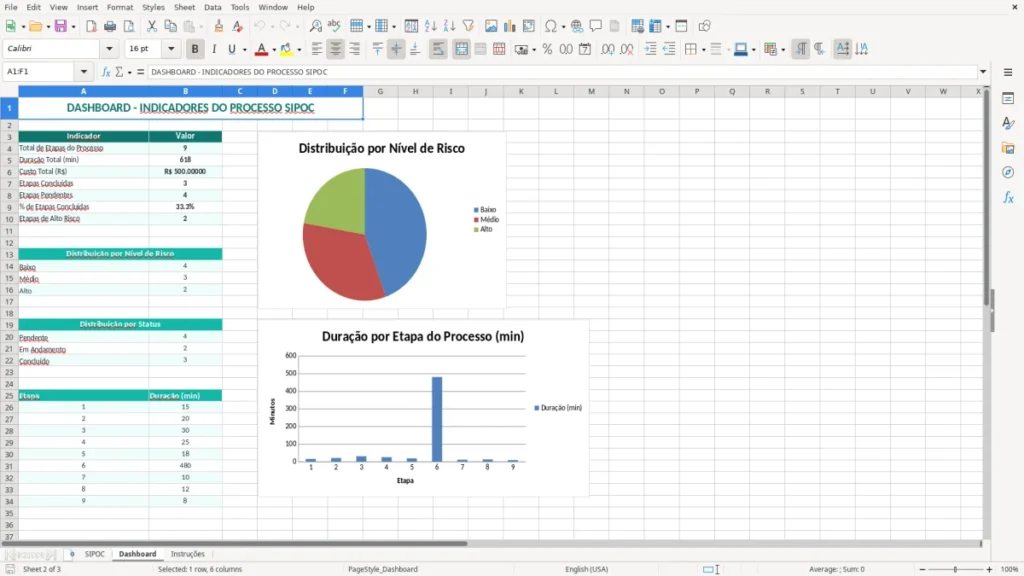This screenshot has height=576, width=1024.
Task: Open Find & Replace
Action: (315, 26)
